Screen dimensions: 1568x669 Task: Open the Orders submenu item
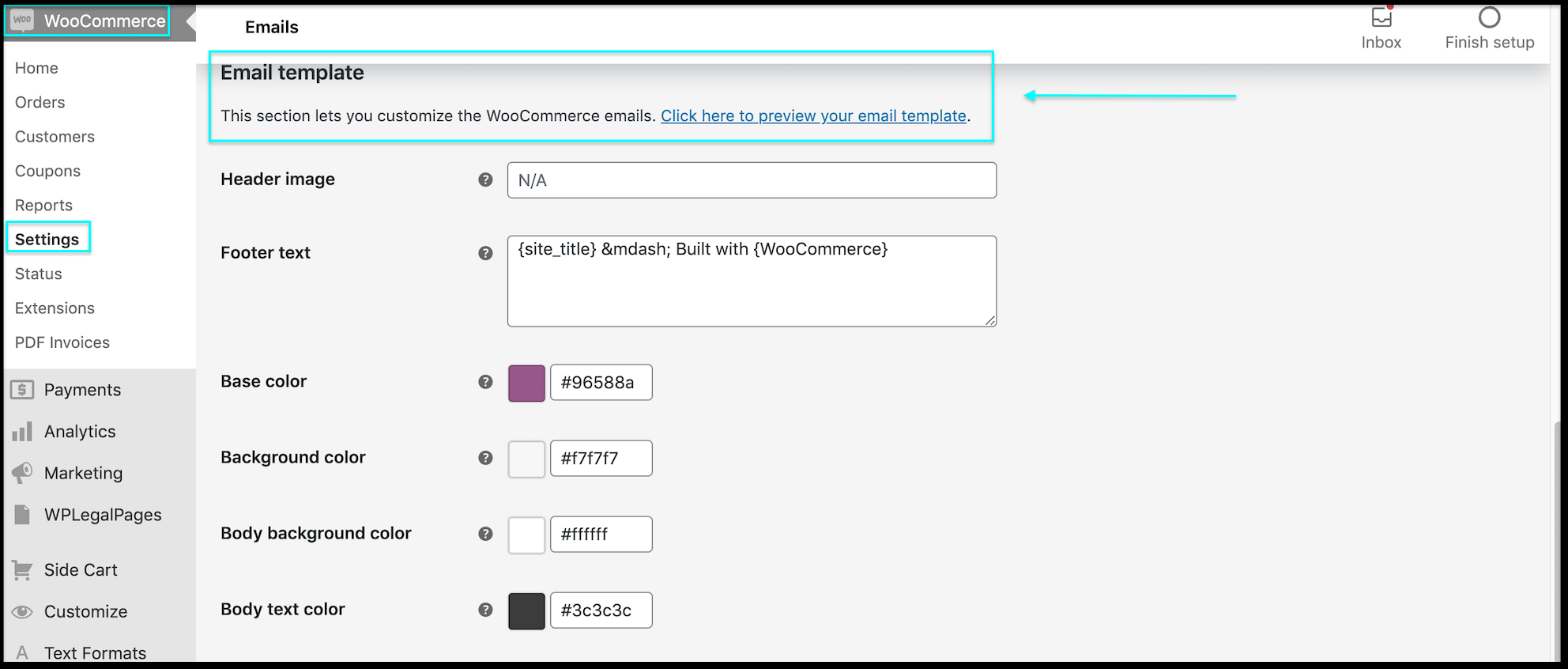[40, 103]
